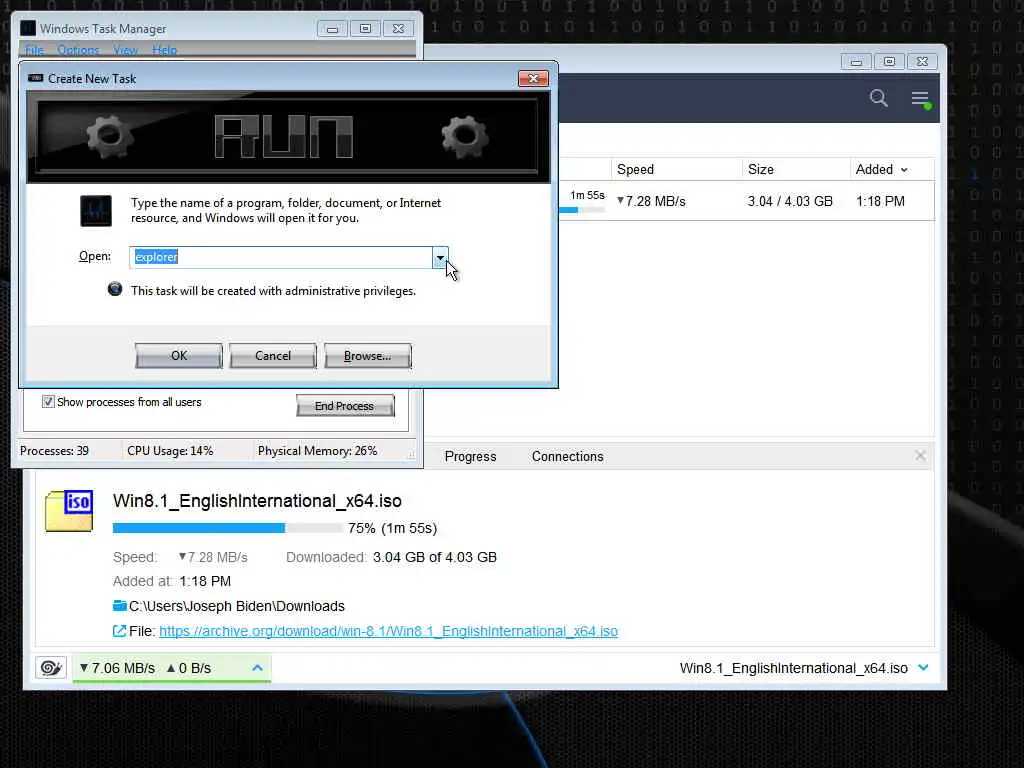
Task: Click Physical Memory: 26% status entry
Action: tap(317, 451)
